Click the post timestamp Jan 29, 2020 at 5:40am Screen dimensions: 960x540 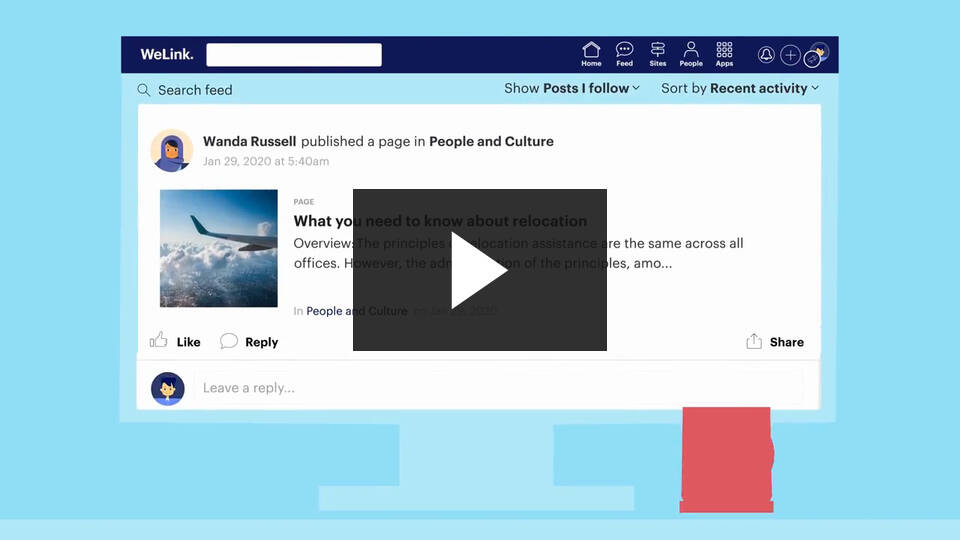[266, 162]
